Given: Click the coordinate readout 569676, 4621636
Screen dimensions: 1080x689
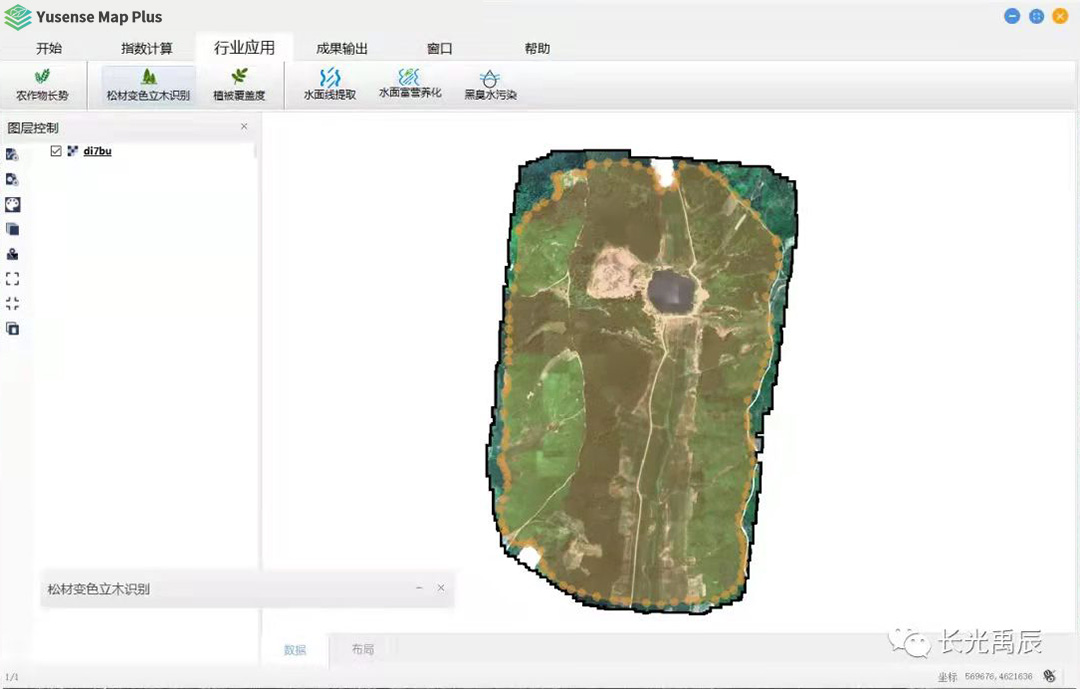Looking at the screenshot, I should click(999, 677).
